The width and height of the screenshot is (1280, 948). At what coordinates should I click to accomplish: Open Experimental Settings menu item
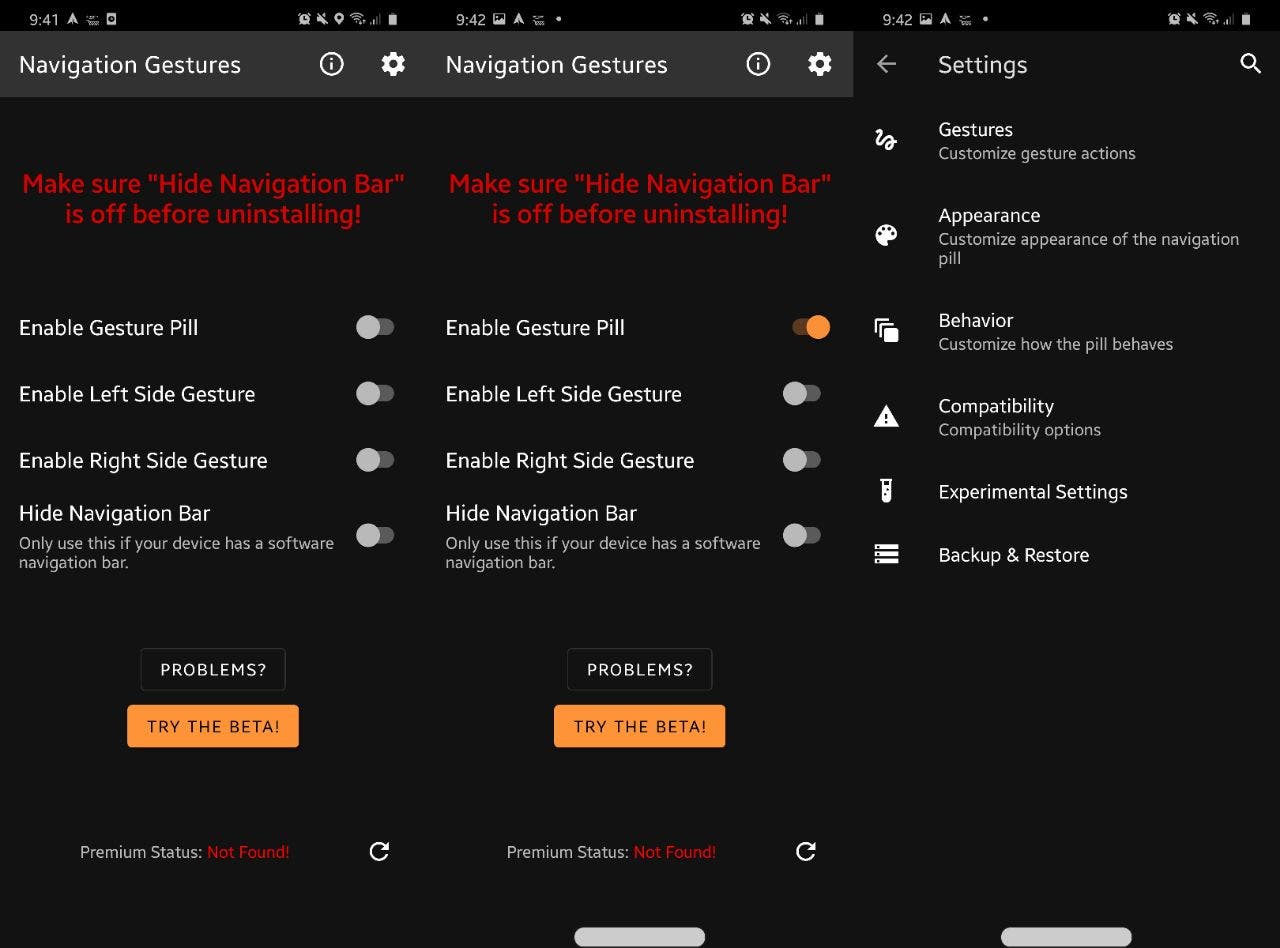pos(1032,492)
